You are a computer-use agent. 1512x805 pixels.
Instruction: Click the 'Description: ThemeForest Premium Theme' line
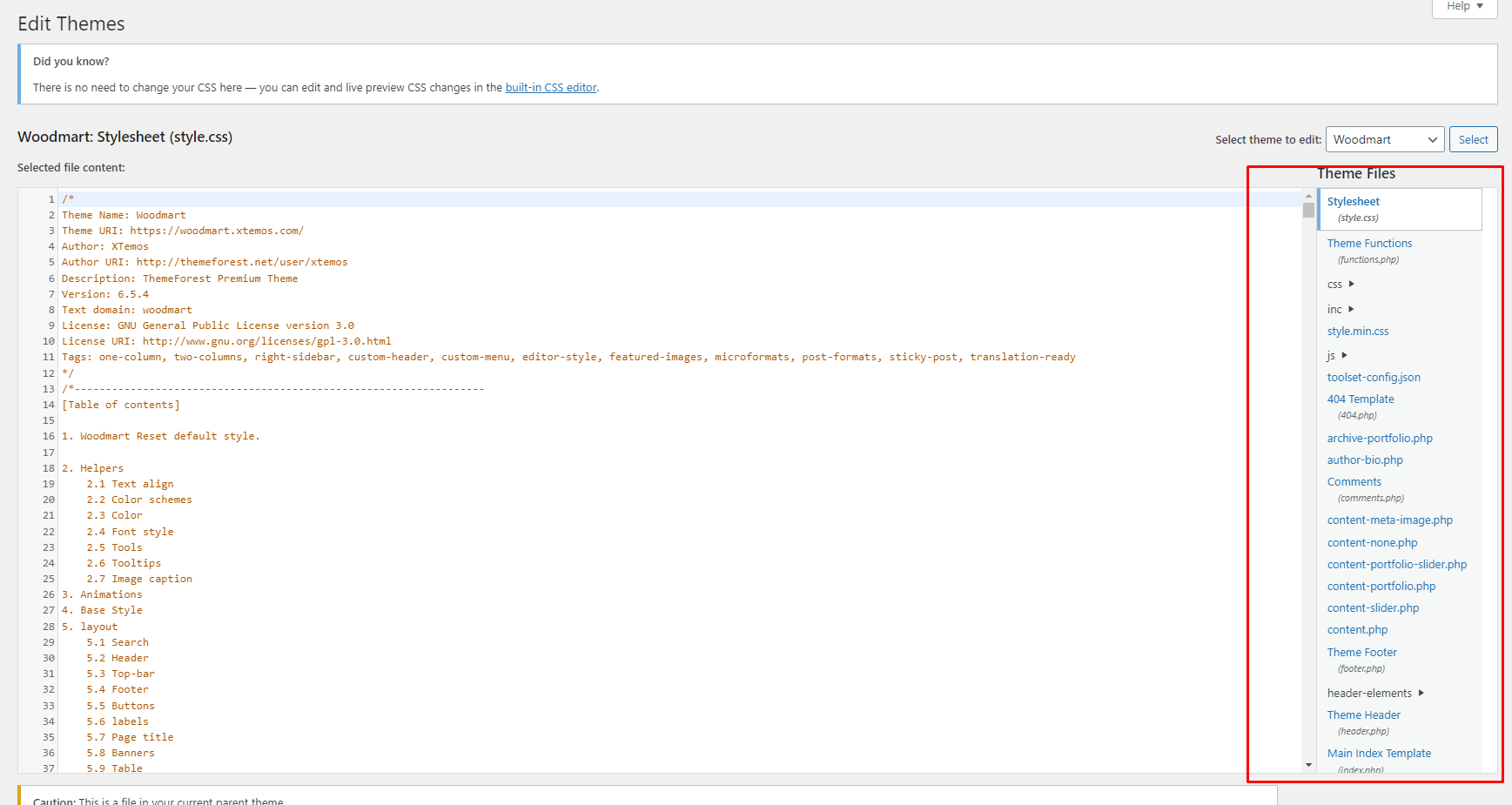tap(179, 278)
